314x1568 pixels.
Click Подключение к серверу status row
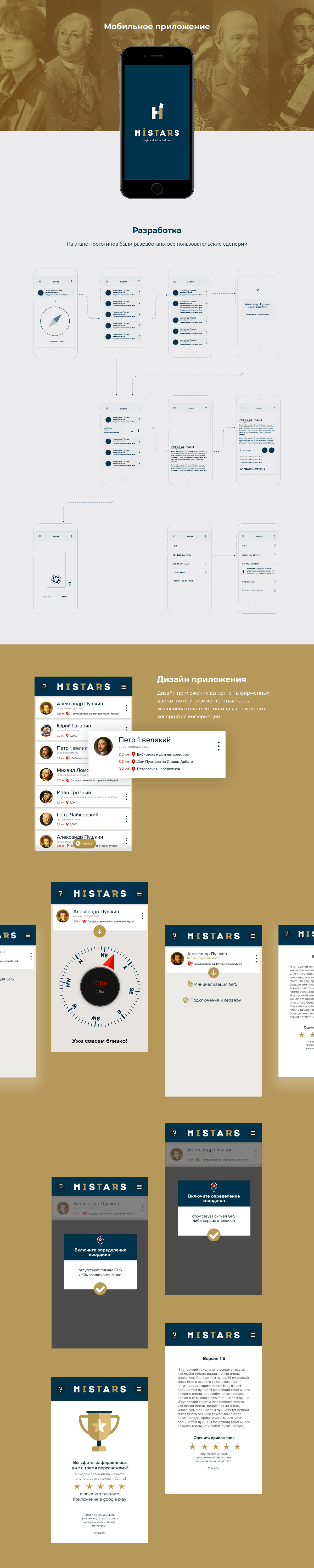[x=212, y=1000]
